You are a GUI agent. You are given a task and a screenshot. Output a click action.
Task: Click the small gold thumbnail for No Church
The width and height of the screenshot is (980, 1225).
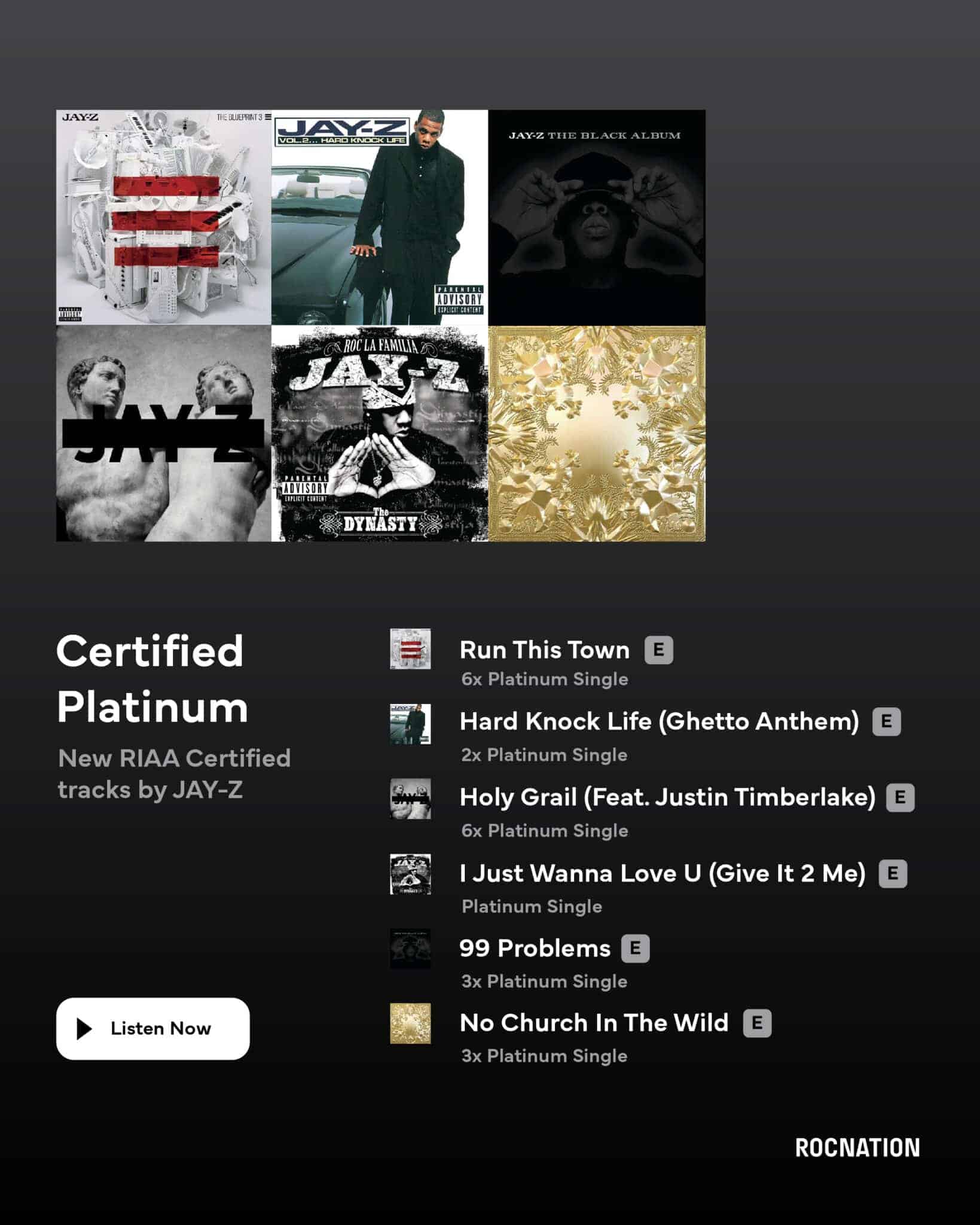410,1023
